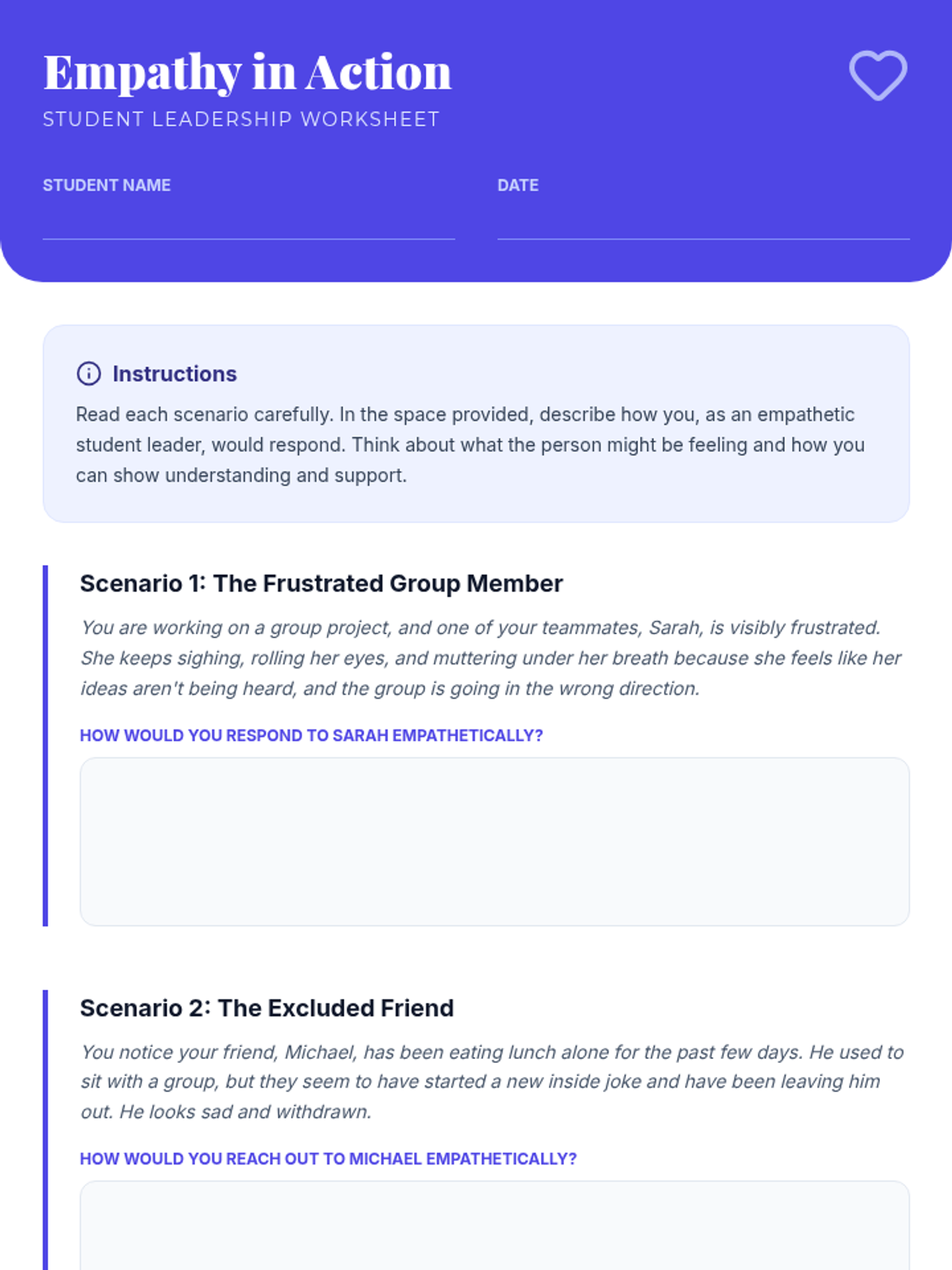The image size is (952, 1270).
Task: Click the "Student Leadership Worksheet" subtitle
Action: pos(241,119)
